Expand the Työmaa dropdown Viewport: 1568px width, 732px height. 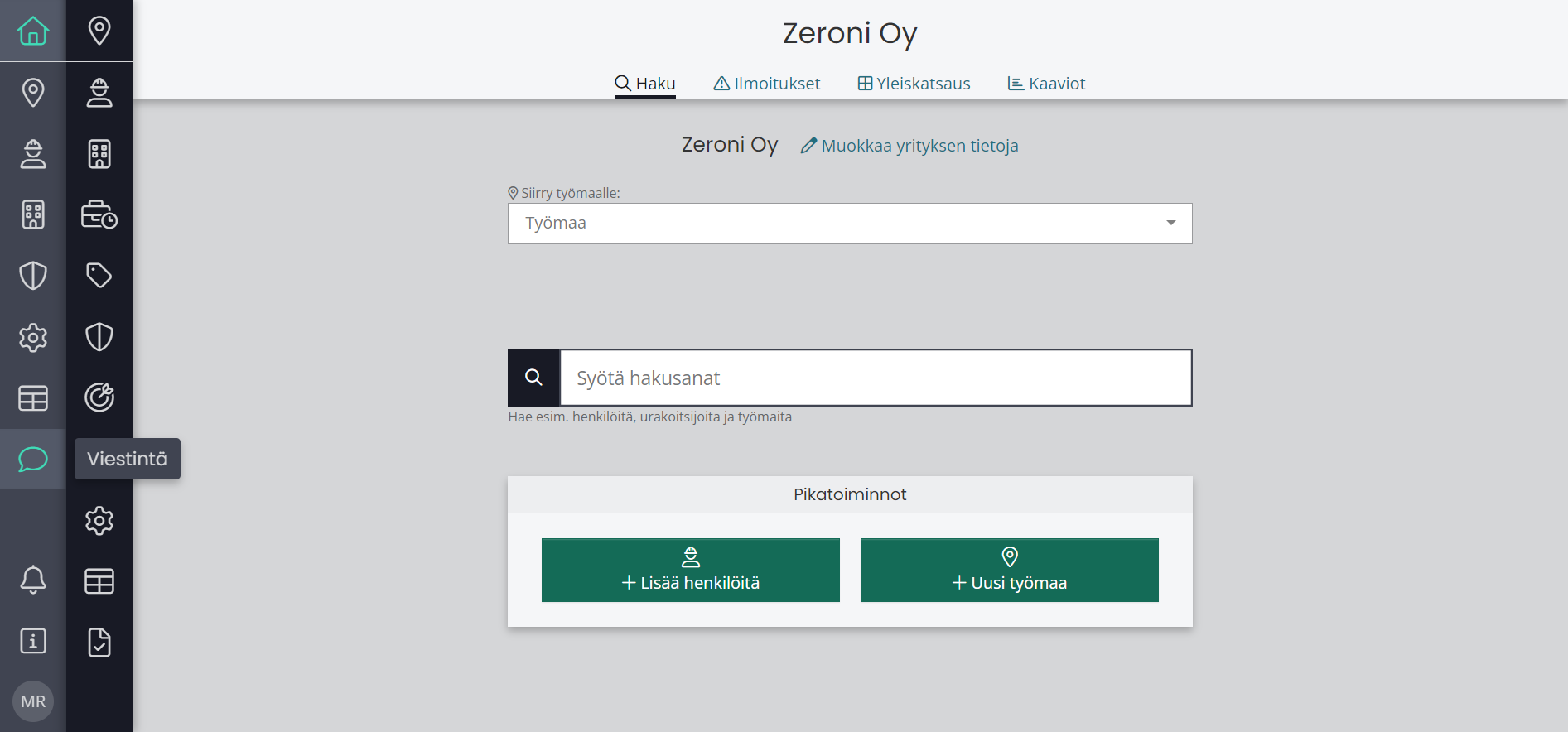point(850,224)
